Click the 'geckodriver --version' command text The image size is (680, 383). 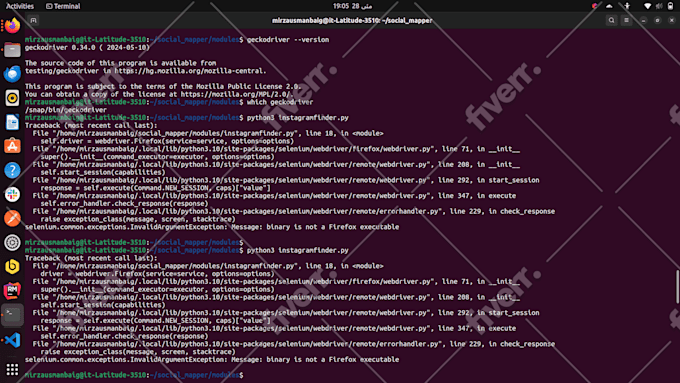coord(288,39)
